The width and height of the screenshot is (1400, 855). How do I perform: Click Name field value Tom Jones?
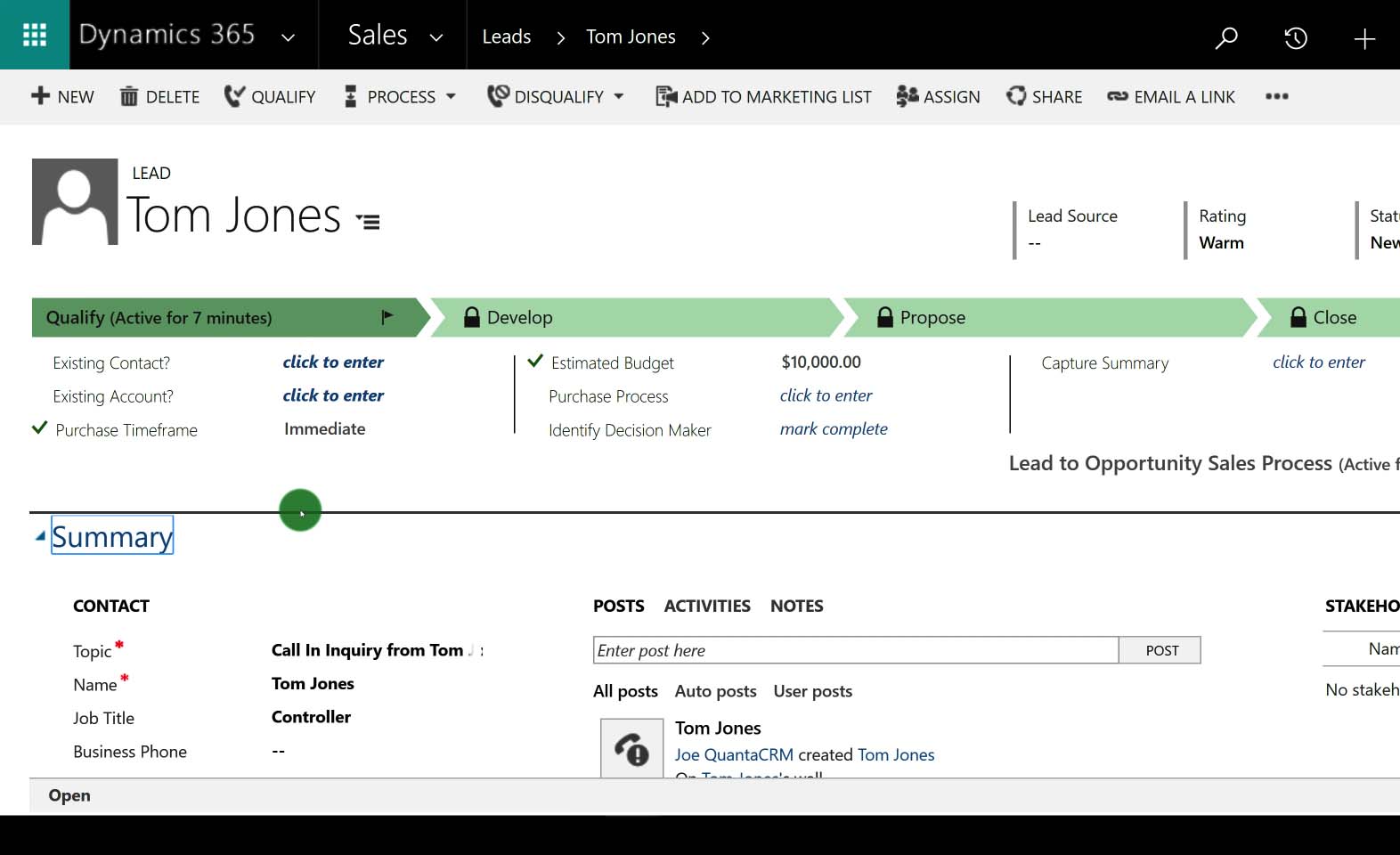(313, 684)
